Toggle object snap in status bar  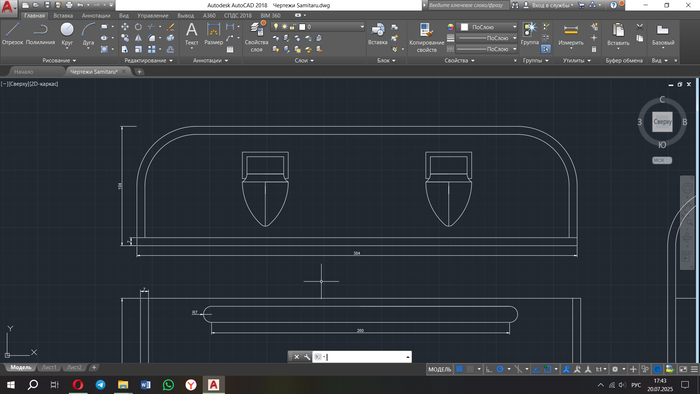[x=547, y=369]
